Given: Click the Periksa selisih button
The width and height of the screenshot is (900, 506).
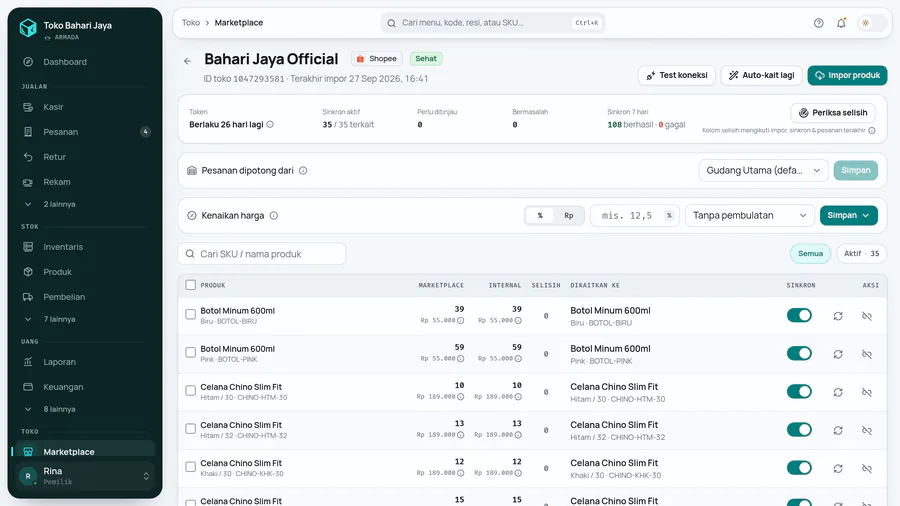Looking at the screenshot, I should (833, 112).
